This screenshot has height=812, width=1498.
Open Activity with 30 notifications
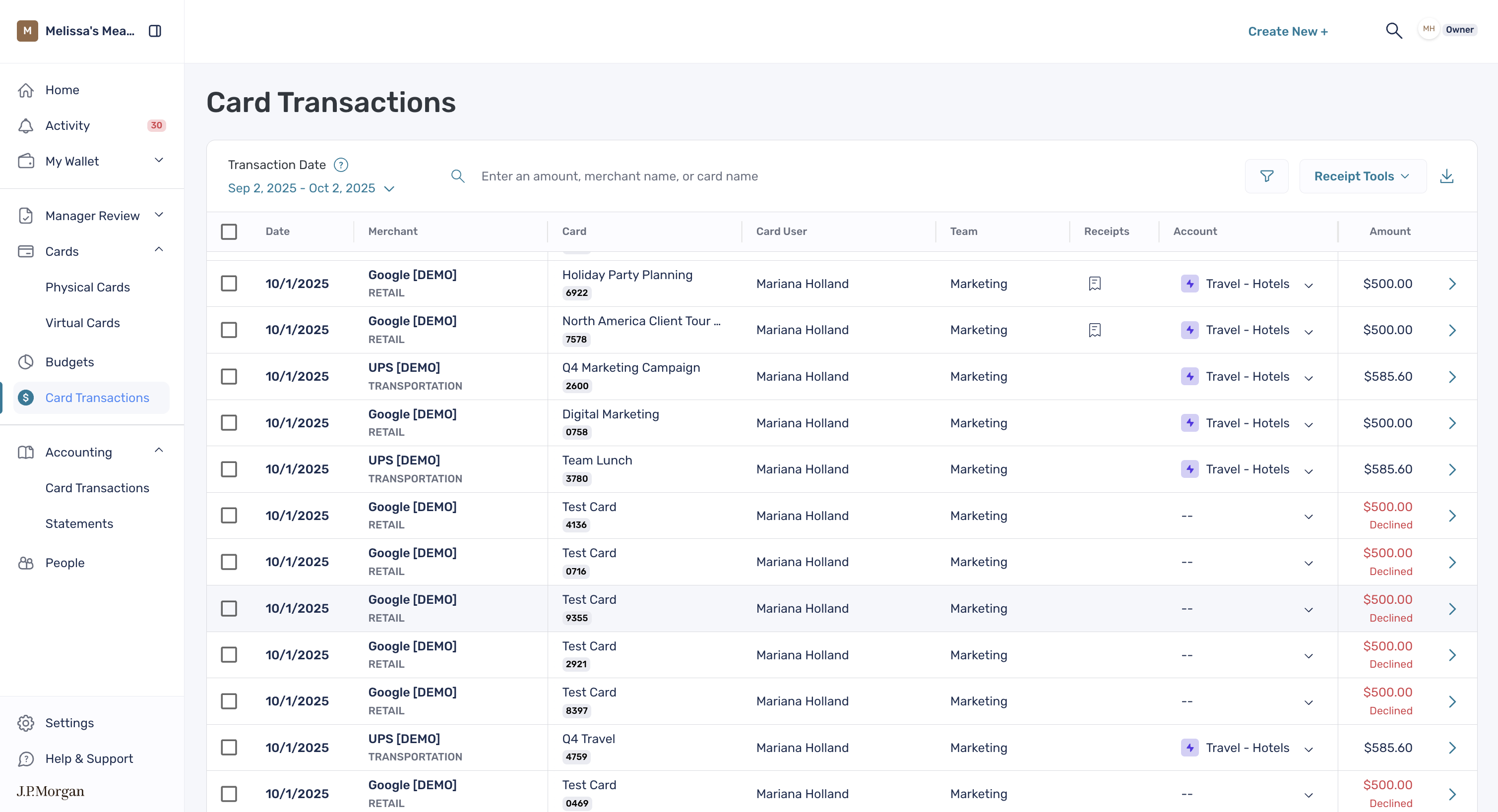[91, 125]
